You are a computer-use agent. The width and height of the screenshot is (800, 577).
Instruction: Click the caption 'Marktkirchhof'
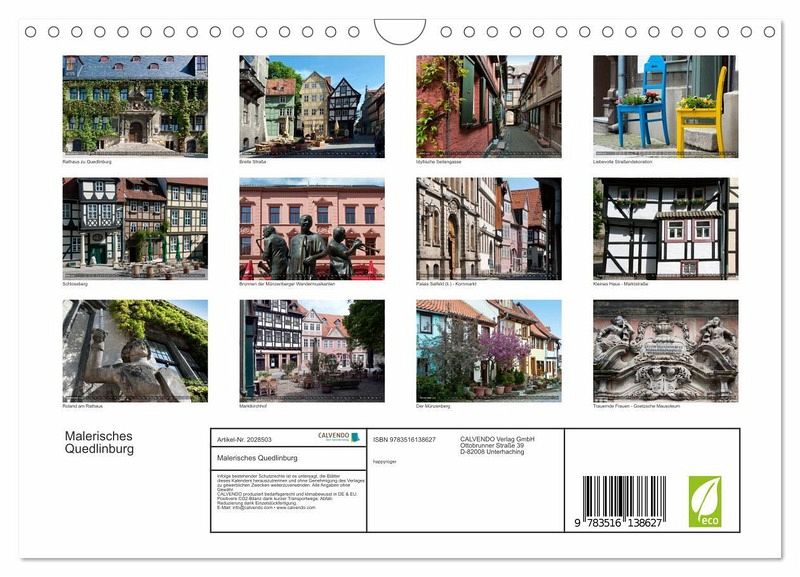(x=253, y=407)
